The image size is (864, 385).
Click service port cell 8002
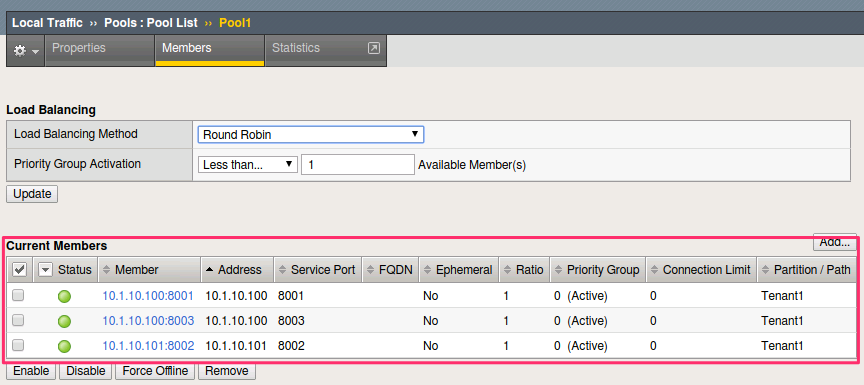pos(291,346)
